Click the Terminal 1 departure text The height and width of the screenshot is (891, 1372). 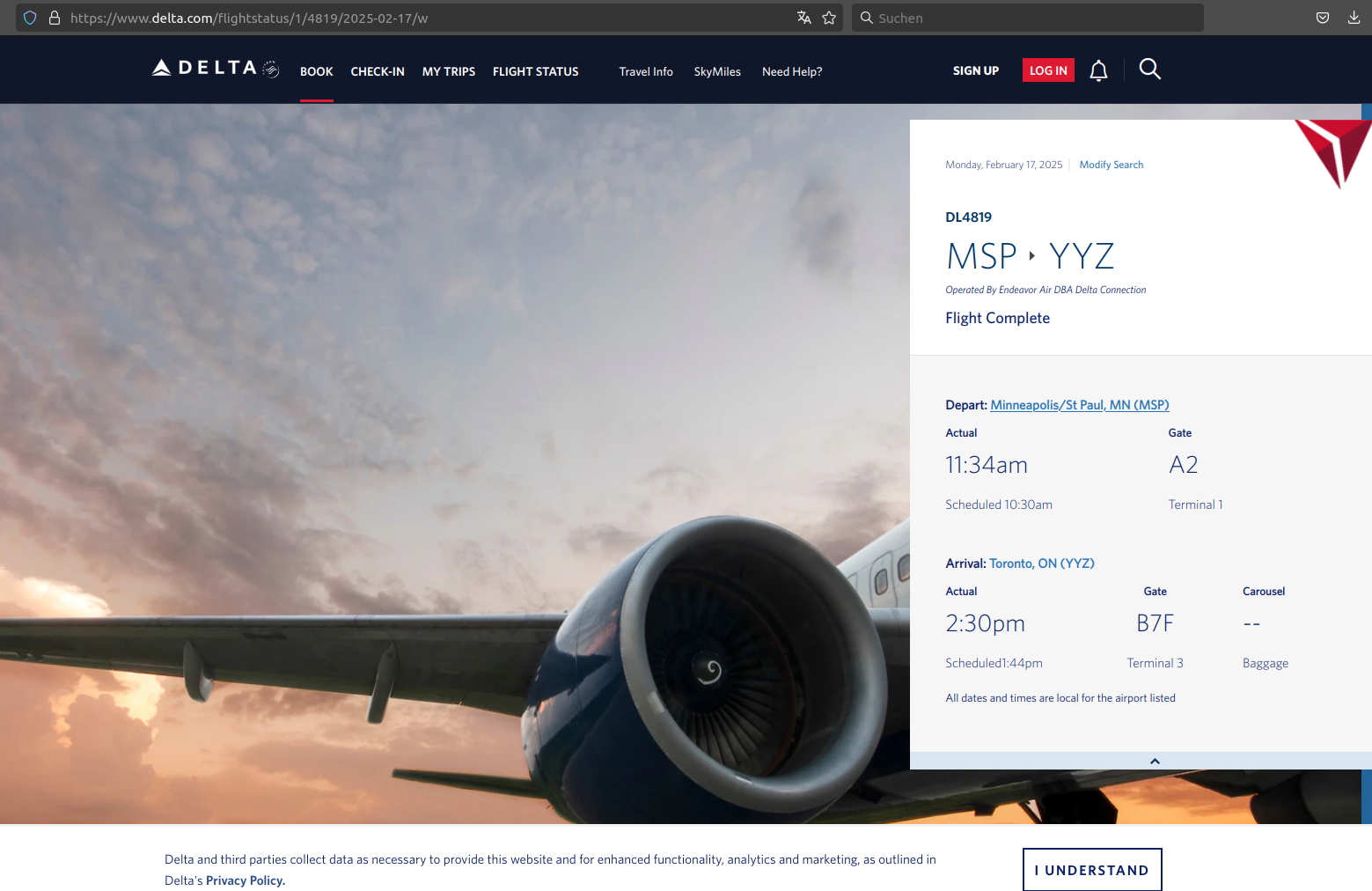[x=1195, y=504]
